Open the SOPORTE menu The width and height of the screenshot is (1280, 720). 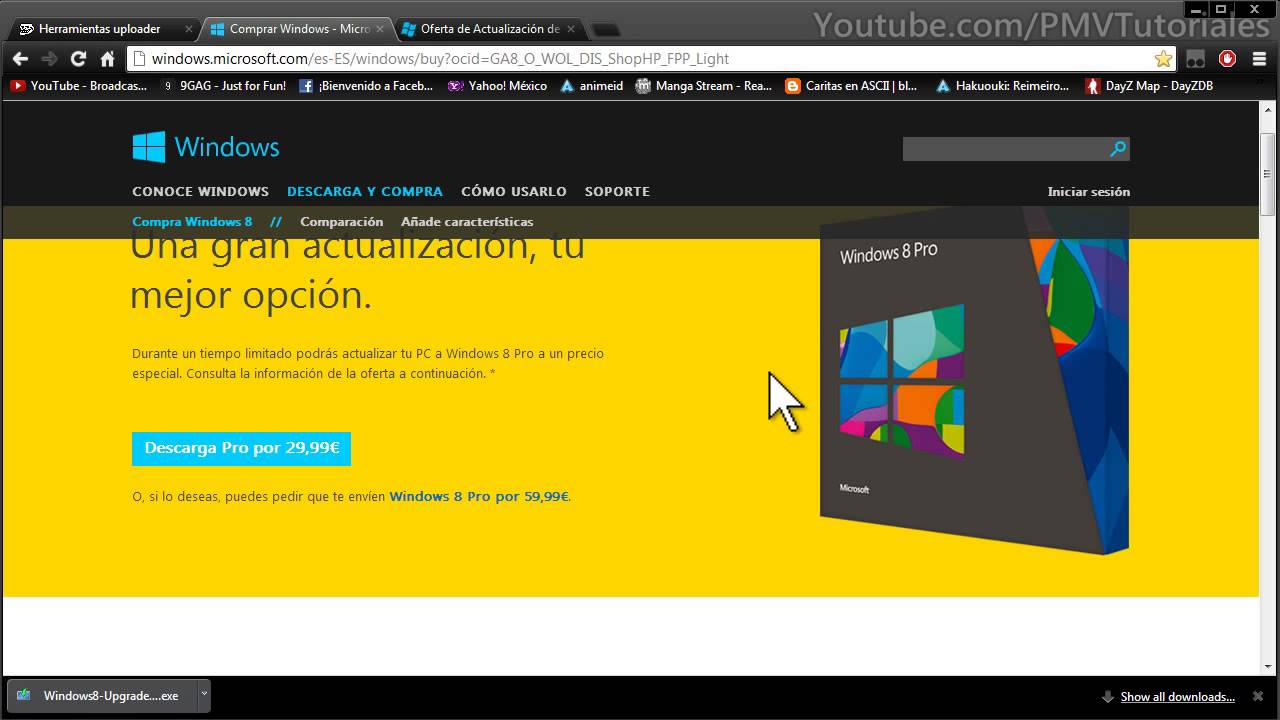pos(617,191)
